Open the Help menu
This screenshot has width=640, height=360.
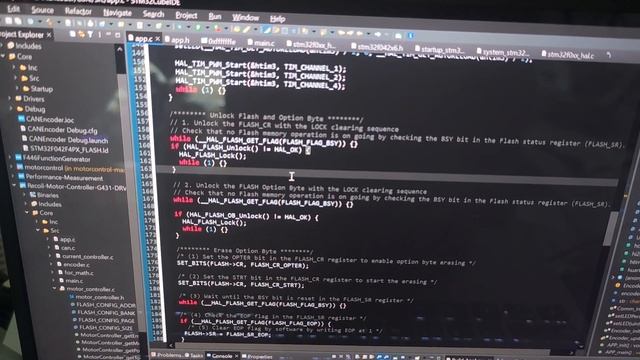tap(277, 19)
